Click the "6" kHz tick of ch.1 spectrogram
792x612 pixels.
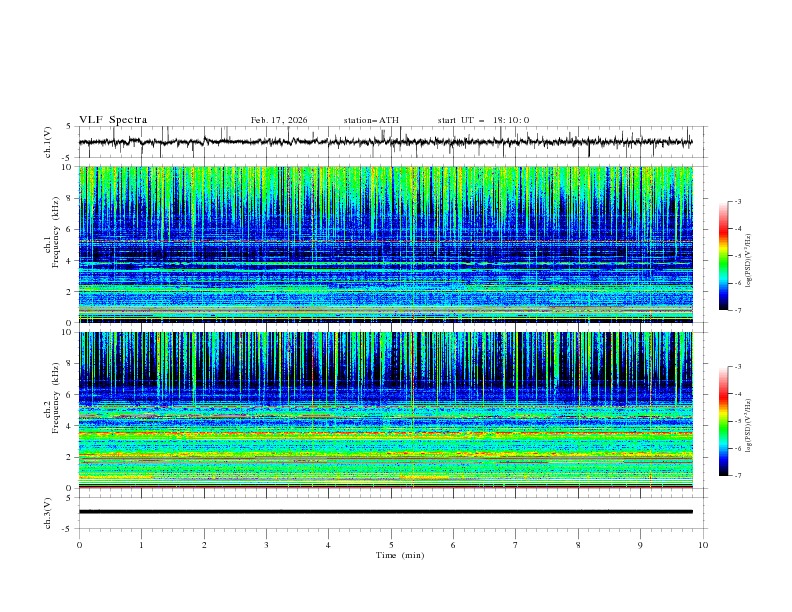coord(71,229)
